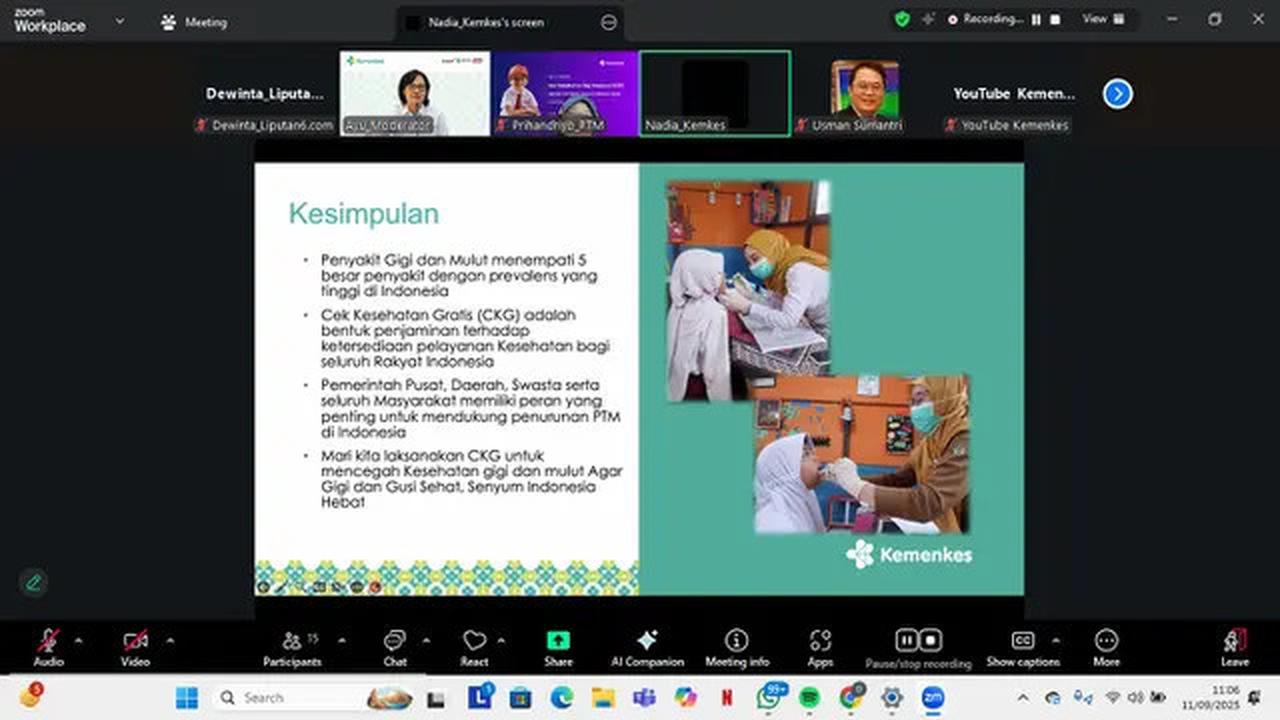Click the AI Companion sparkle icon at top
The width and height of the screenshot is (1280, 720).
point(928,19)
